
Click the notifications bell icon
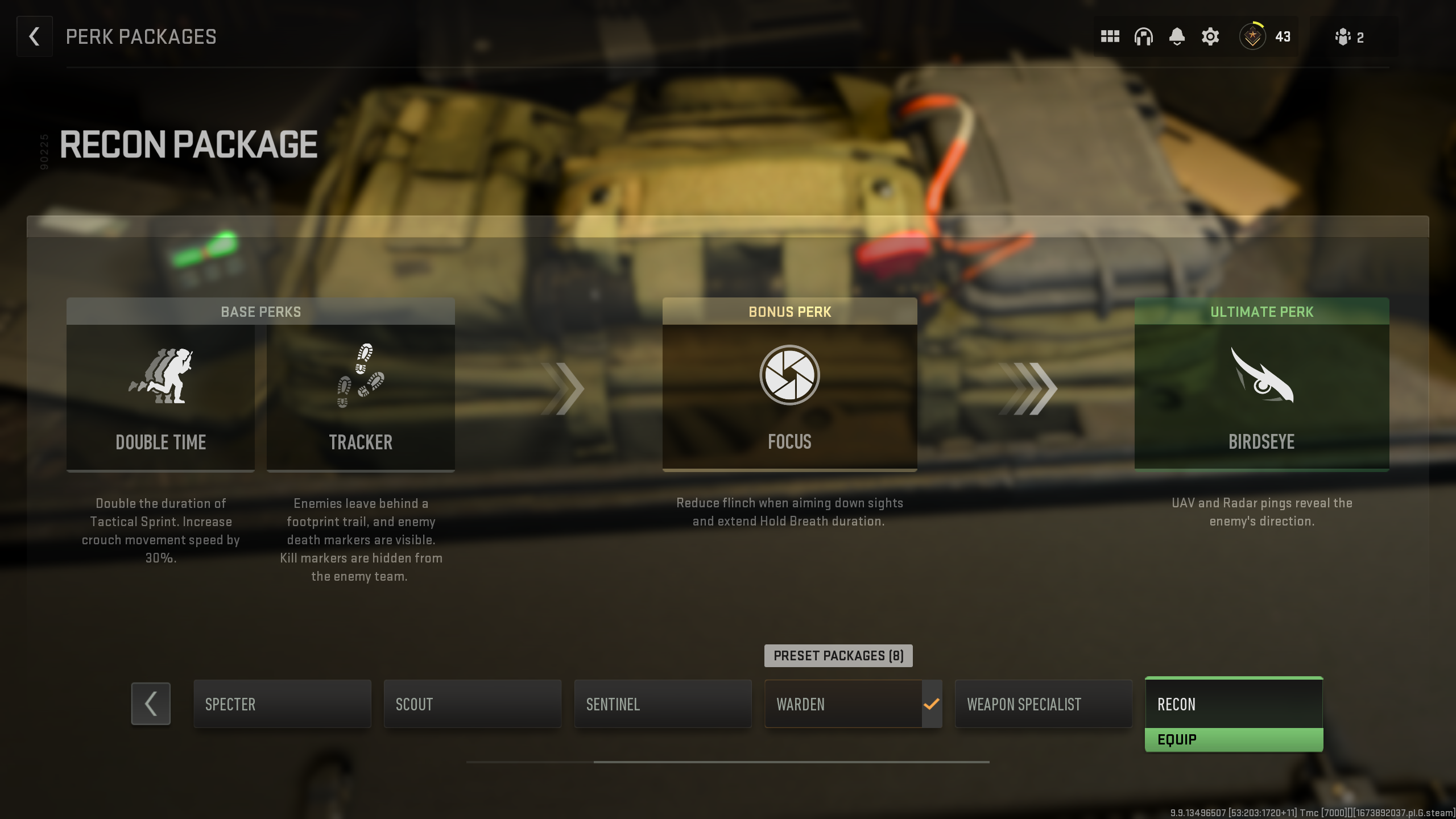[1176, 36]
